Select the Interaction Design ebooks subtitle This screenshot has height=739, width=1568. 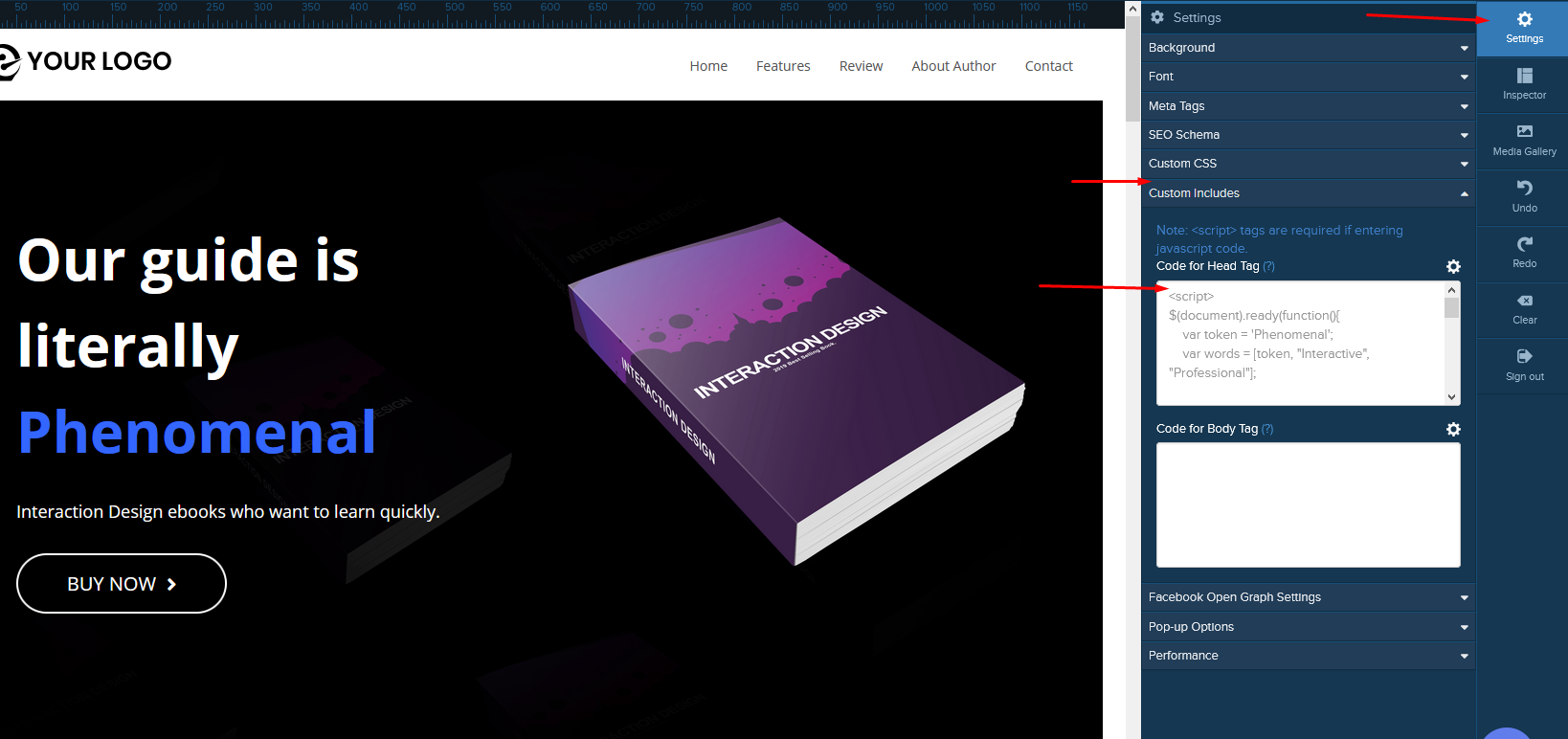(x=228, y=512)
